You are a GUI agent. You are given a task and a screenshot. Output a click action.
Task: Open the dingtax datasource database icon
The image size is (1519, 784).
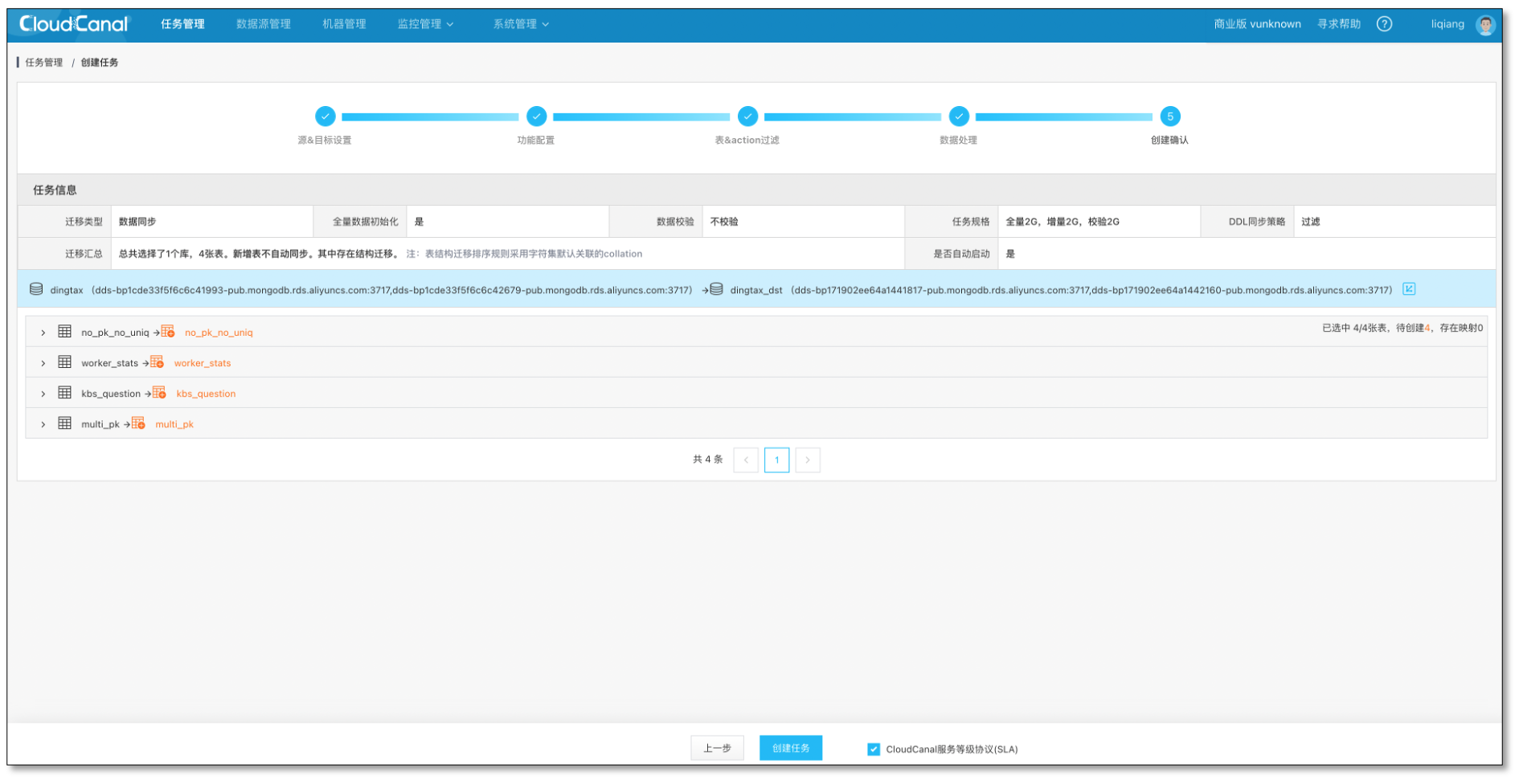pyautogui.click(x=35, y=289)
